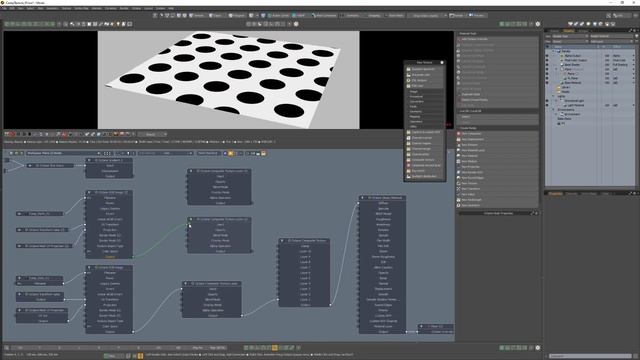Click the red icon at the start of the viewport toolbar
This screenshot has width=640, height=360.
coord(12,134)
